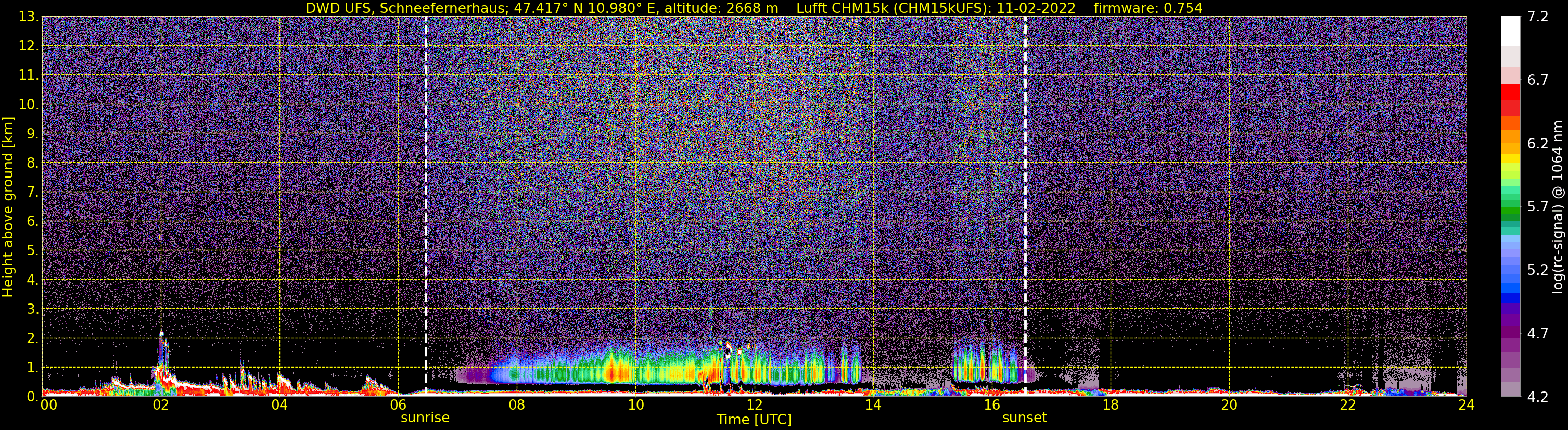The image size is (1568, 430).
Task: Click the 'sunset' label below the axis
Action: click(1025, 418)
